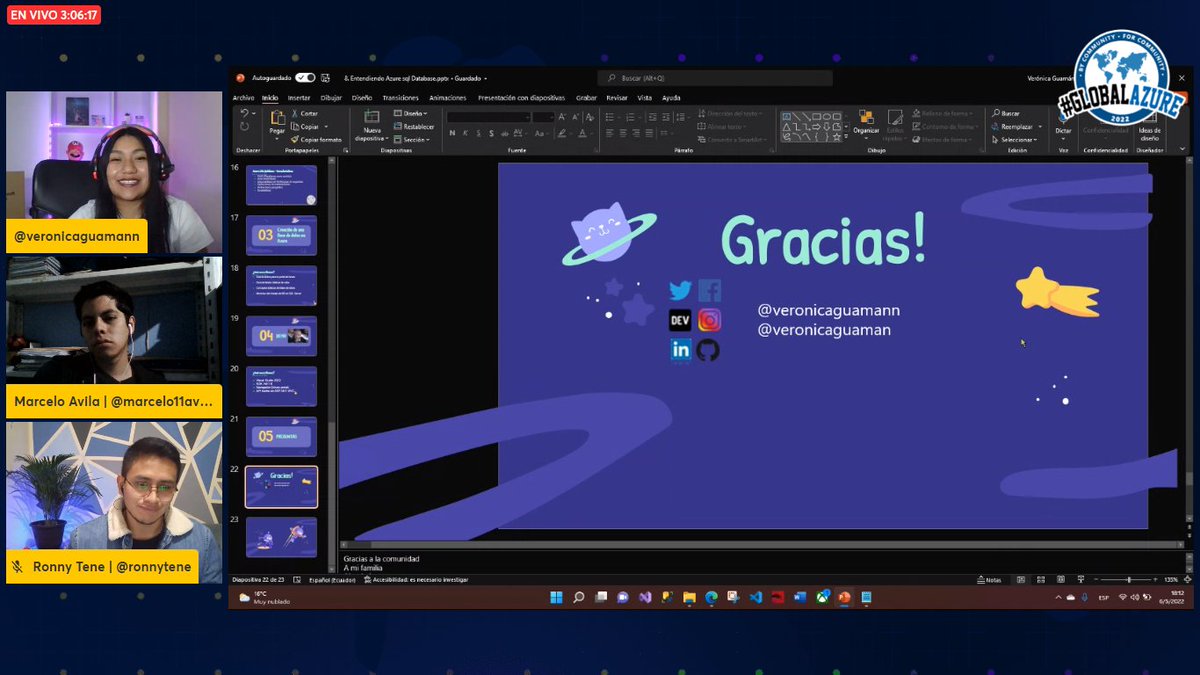Open the Archivo menu
This screenshot has height=675, width=1200.
click(243, 98)
